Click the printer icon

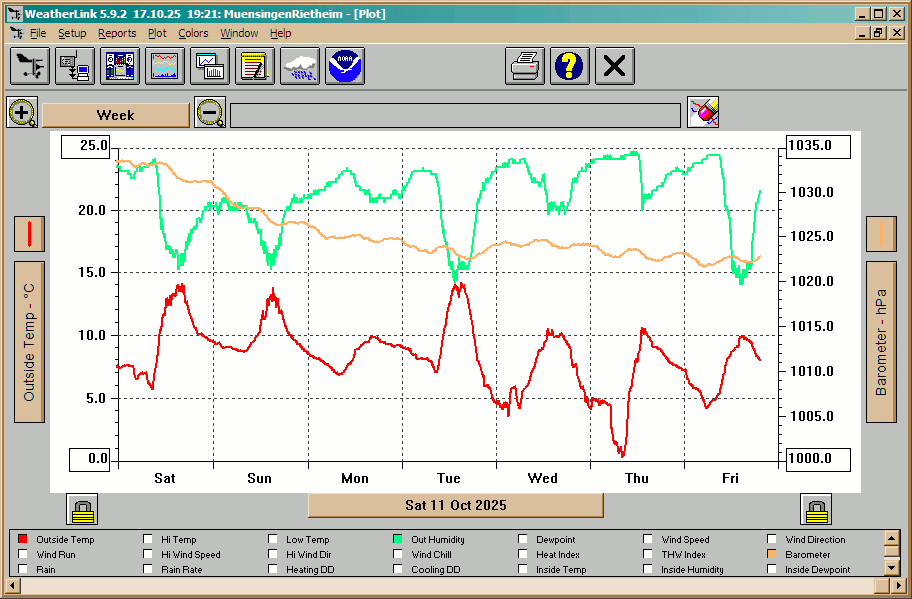pos(525,67)
